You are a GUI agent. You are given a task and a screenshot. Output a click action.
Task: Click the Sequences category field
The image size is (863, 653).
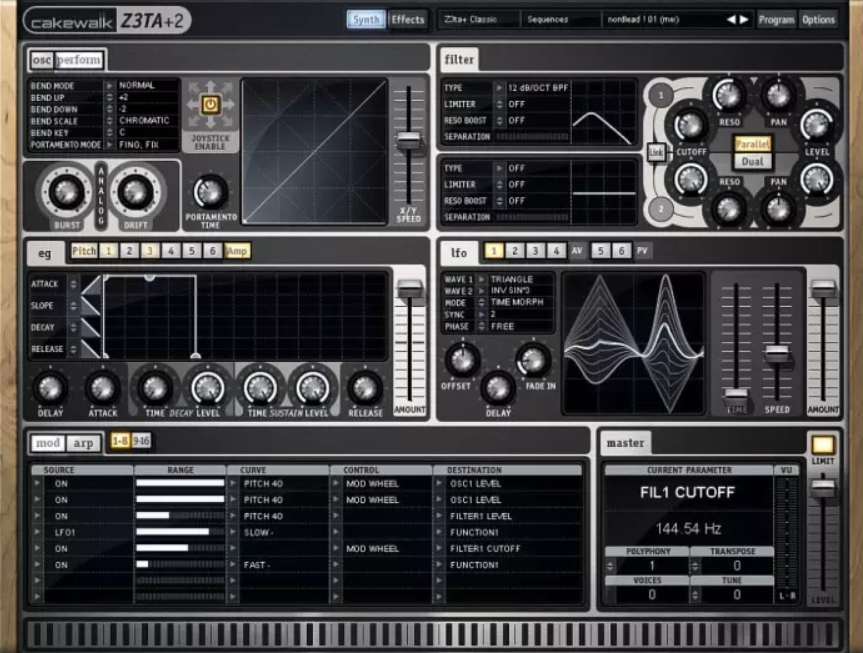coord(560,19)
